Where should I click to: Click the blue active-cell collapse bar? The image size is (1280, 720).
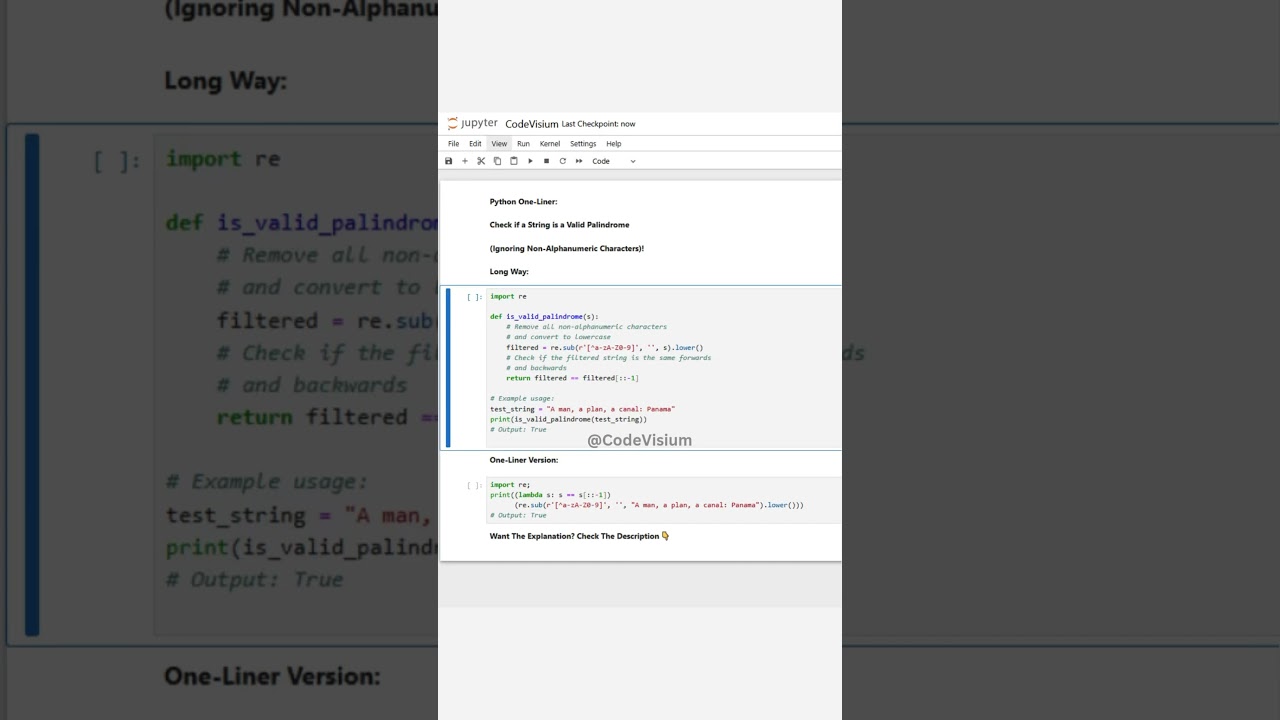[x=448, y=367]
